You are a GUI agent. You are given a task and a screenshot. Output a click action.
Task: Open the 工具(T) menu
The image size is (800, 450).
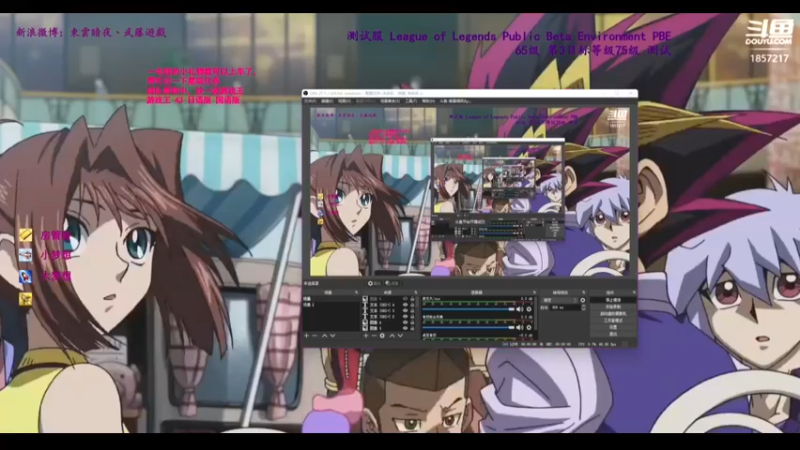tap(411, 101)
